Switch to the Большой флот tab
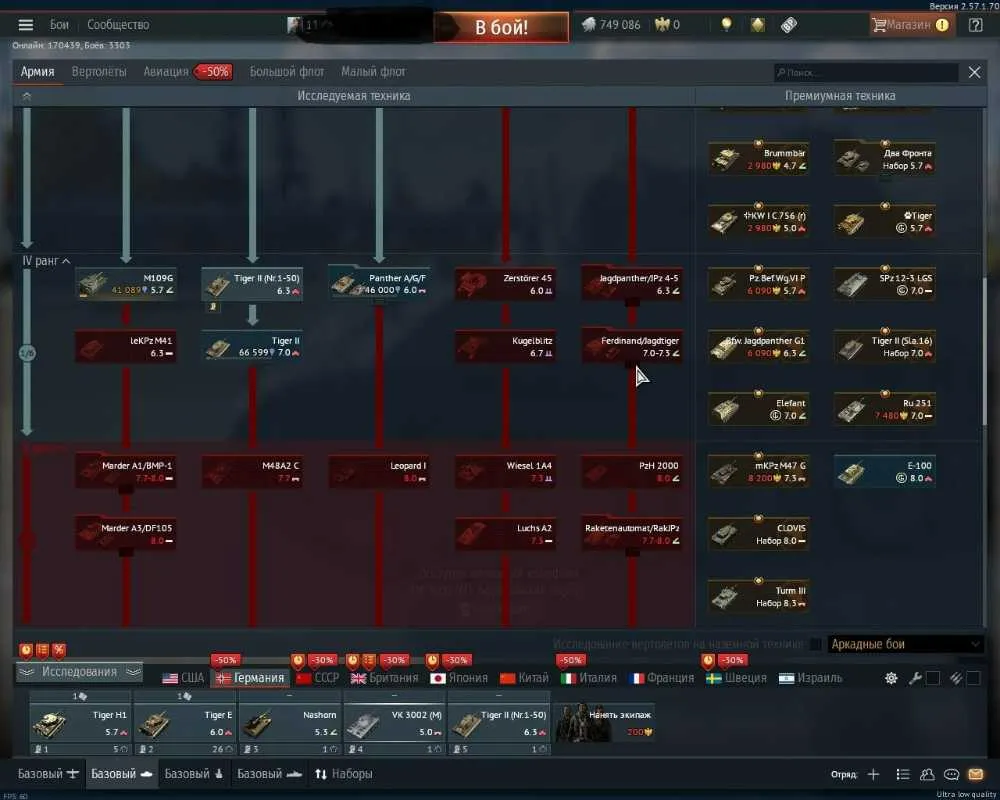This screenshot has width=1000, height=800. [x=287, y=71]
